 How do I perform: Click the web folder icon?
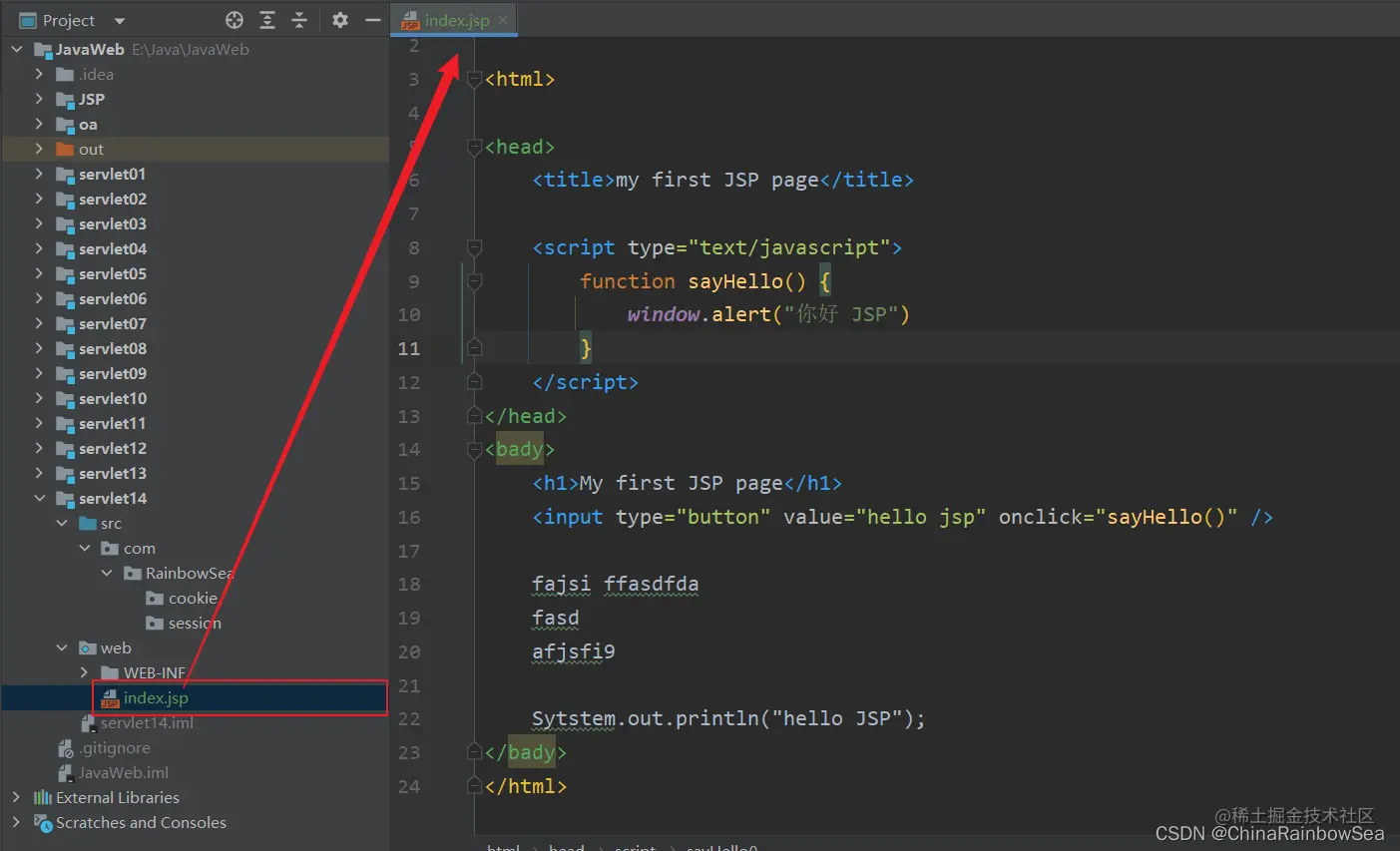[88, 648]
